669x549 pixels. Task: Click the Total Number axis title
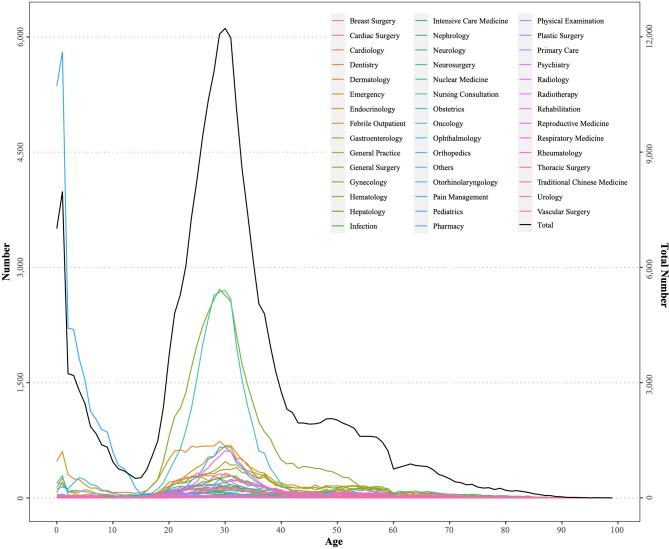663,275
